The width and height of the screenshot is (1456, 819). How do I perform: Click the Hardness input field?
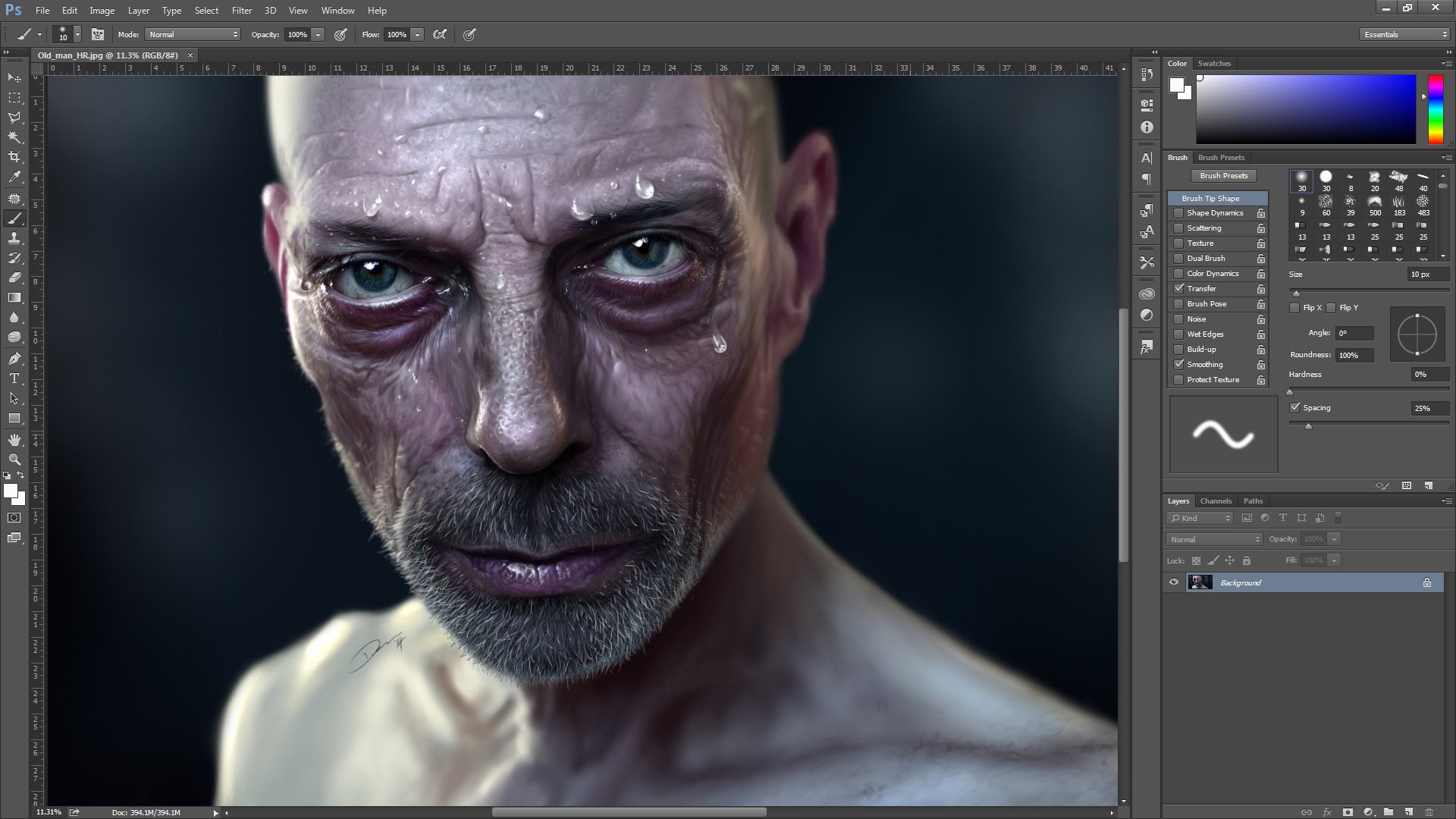click(1420, 374)
